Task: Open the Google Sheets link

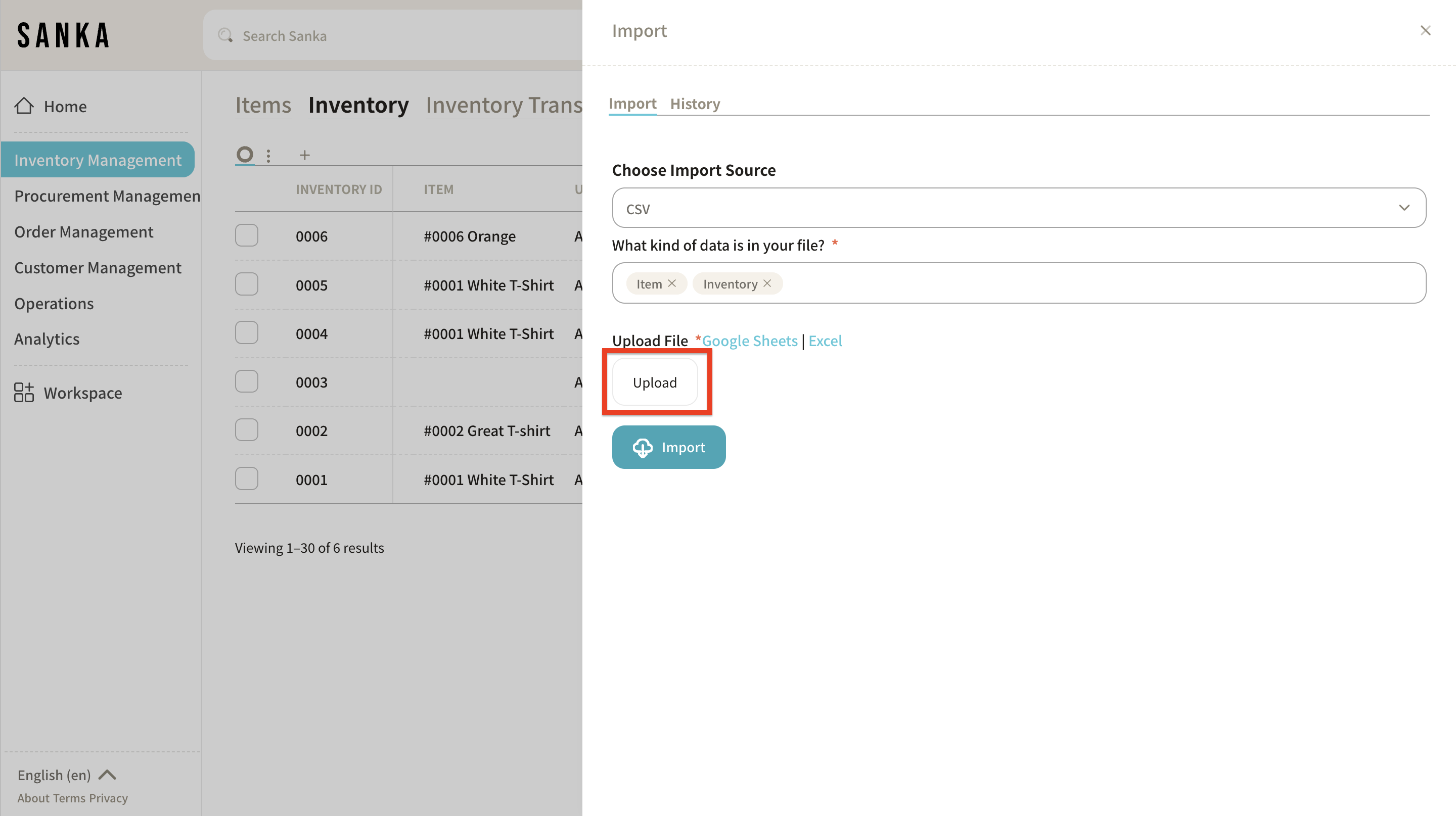Action: 749,341
